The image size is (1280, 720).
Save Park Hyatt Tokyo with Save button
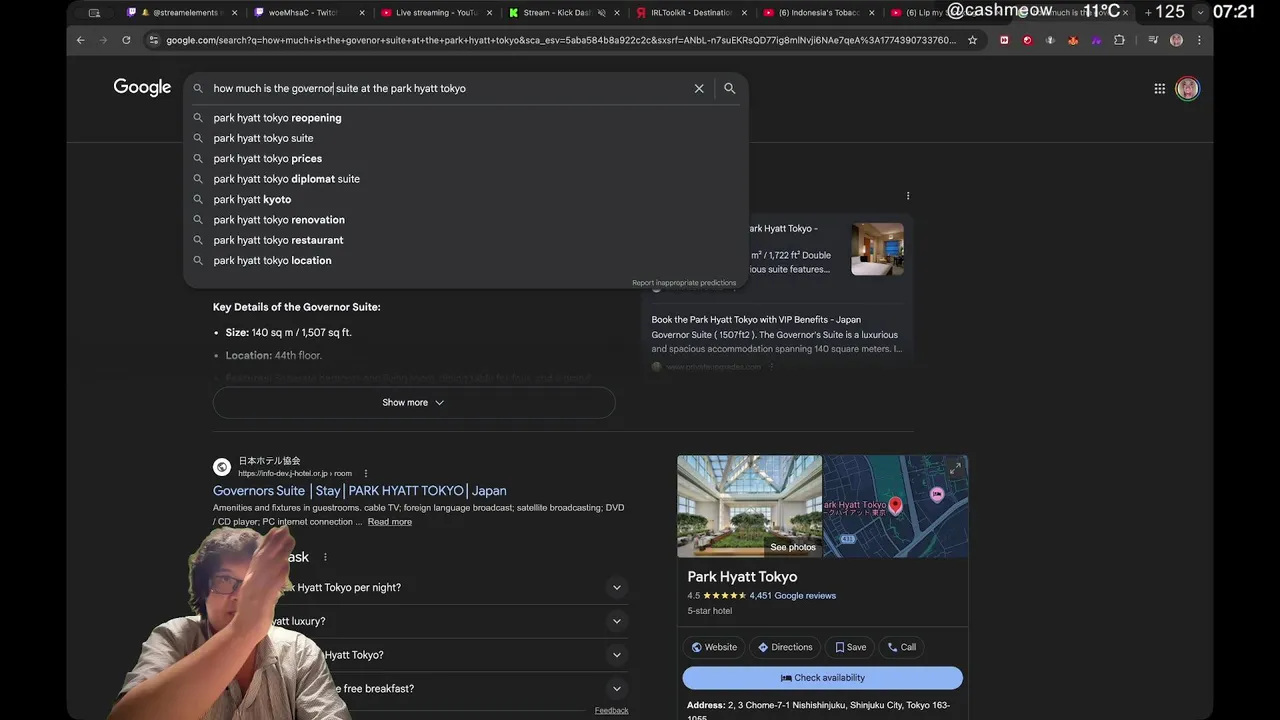(850, 647)
